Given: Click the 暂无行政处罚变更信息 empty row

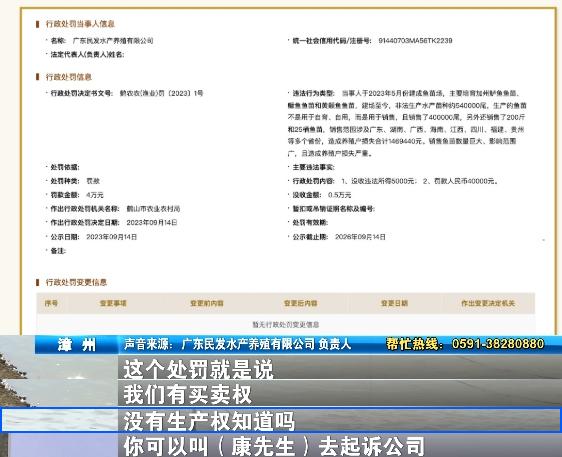Looking at the screenshot, I should [286, 324].
